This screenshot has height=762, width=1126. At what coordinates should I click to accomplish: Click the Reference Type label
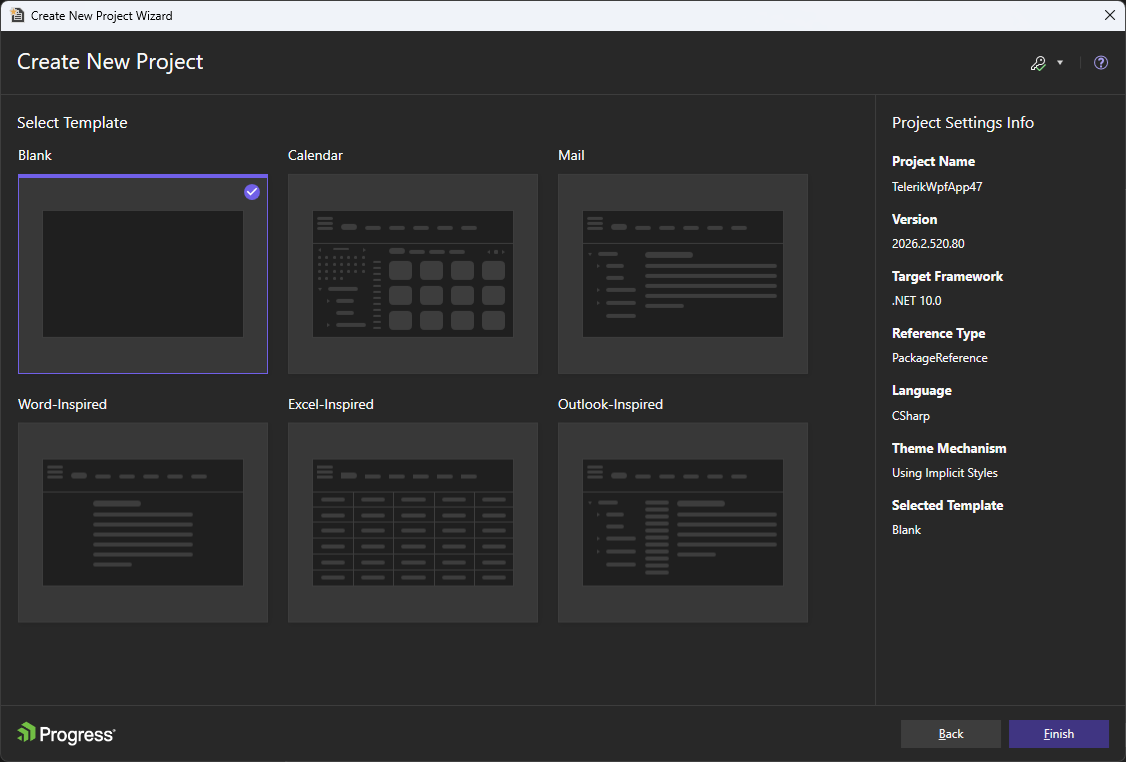click(x=938, y=333)
